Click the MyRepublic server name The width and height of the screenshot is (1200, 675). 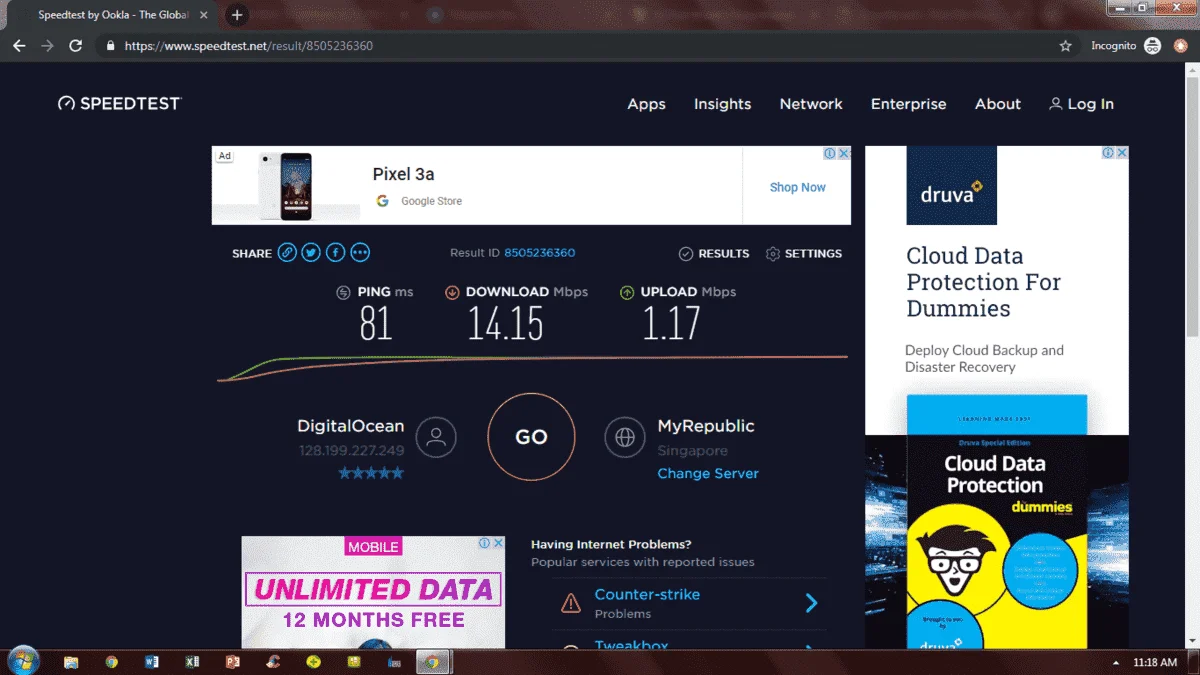[706, 426]
